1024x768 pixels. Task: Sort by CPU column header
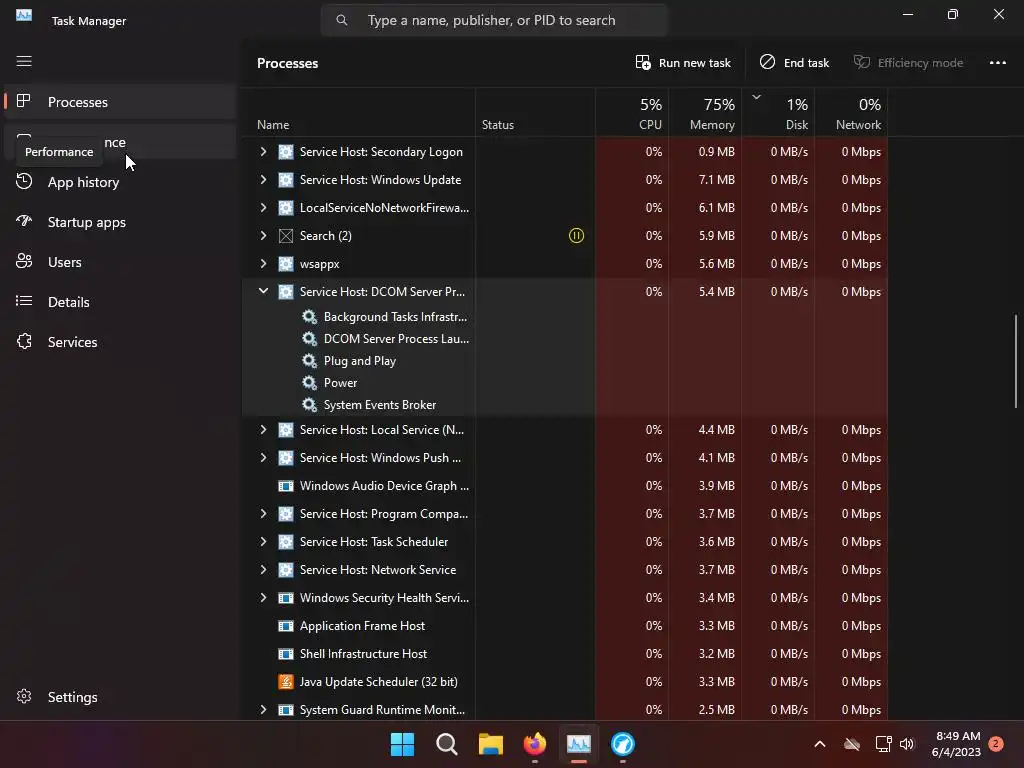click(x=632, y=114)
